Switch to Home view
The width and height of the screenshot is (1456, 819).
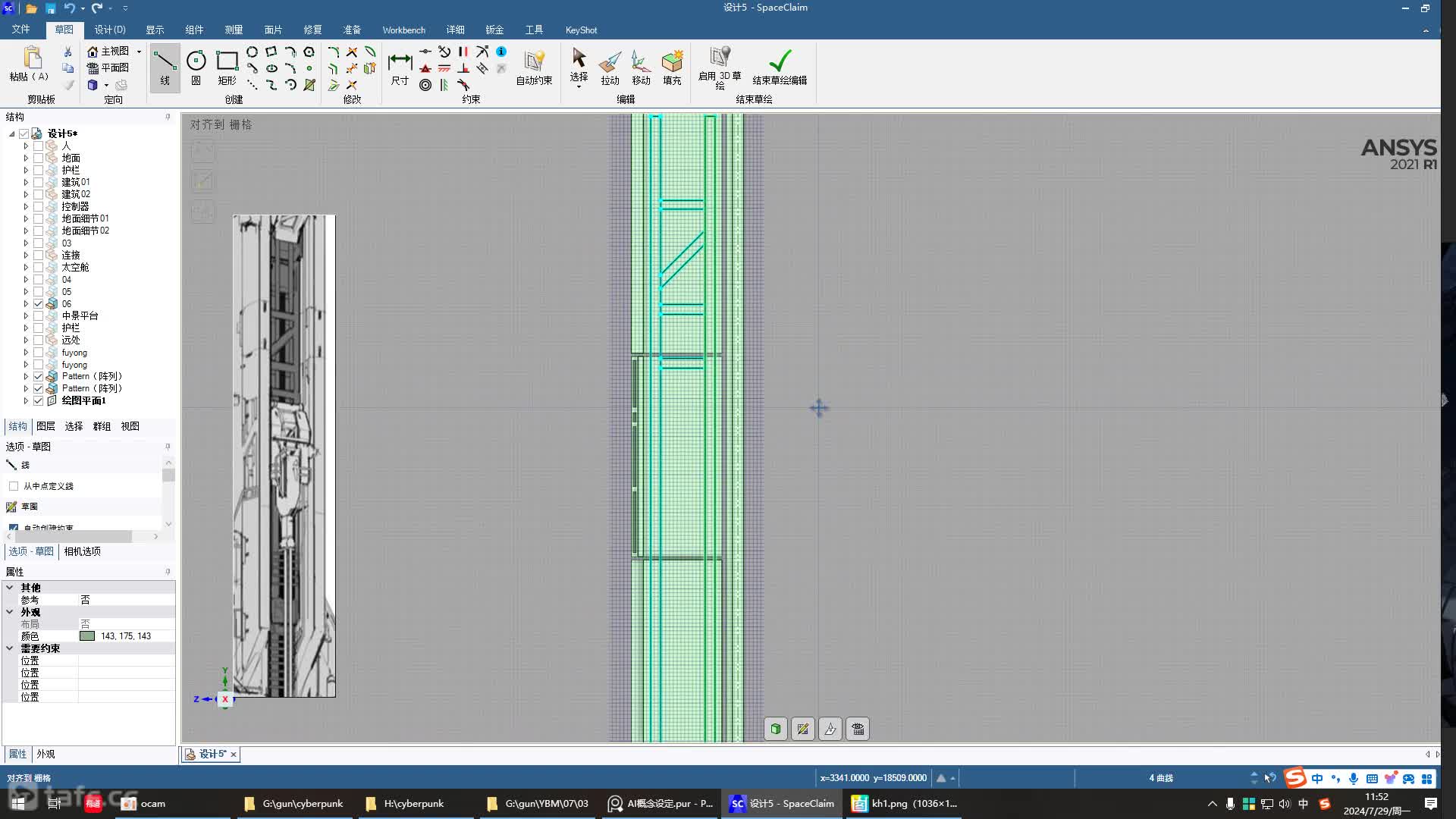coord(108,51)
